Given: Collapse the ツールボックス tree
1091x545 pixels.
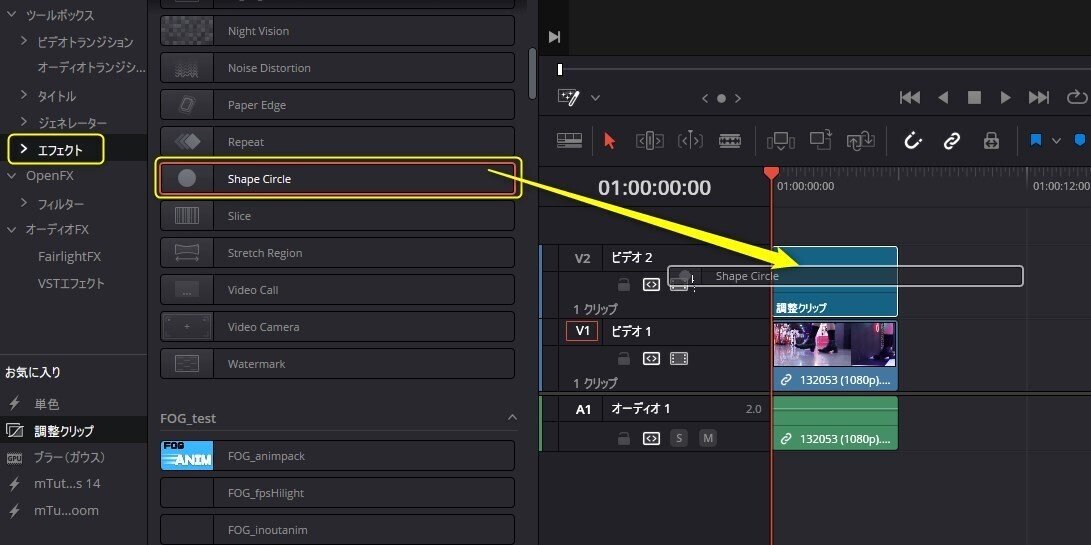Looking at the screenshot, I should pos(11,15).
